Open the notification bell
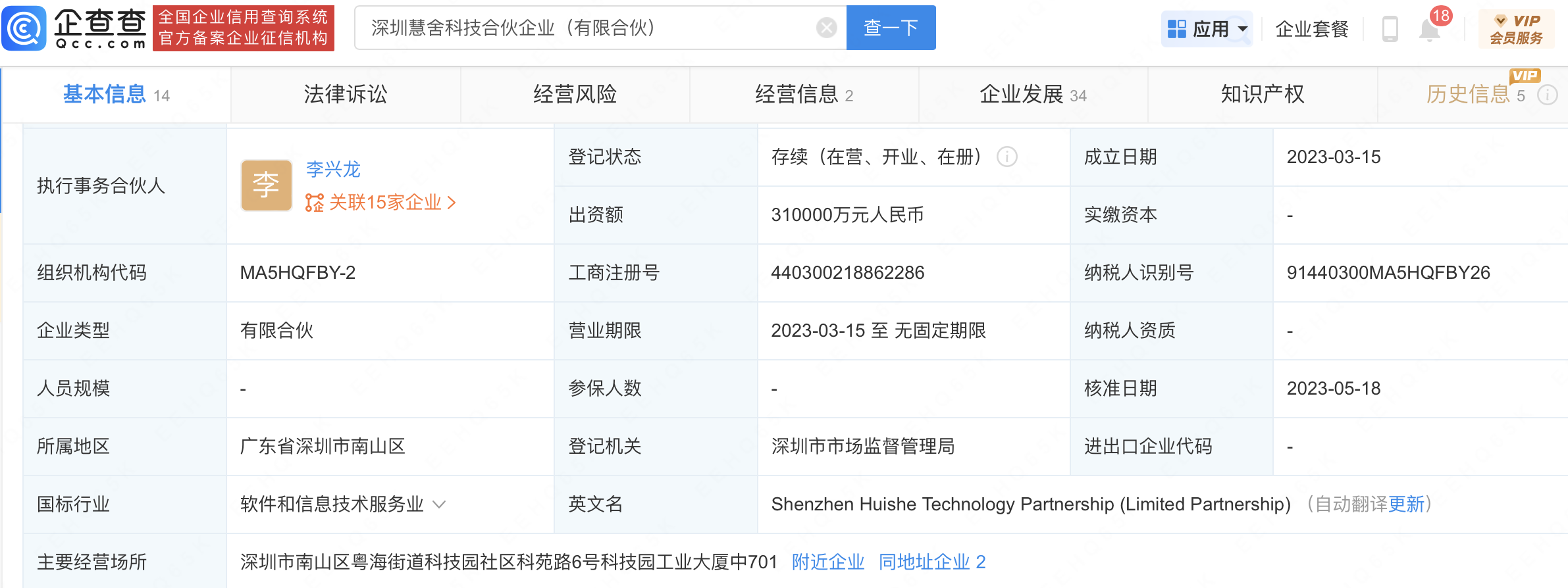Viewport: 1568px width, 588px height. click(1429, 30)
